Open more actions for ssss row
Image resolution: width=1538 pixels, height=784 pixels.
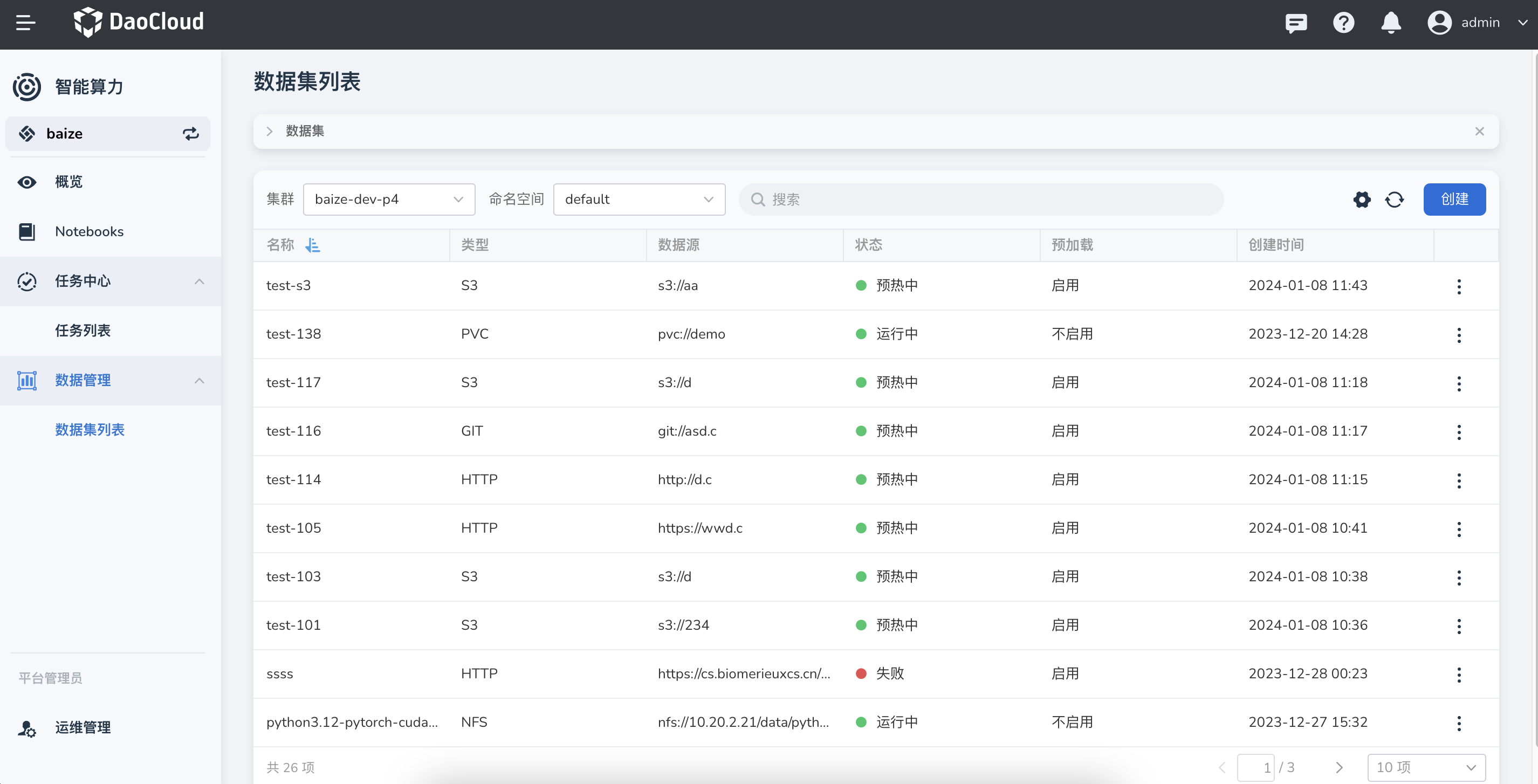click(1459, 674)
